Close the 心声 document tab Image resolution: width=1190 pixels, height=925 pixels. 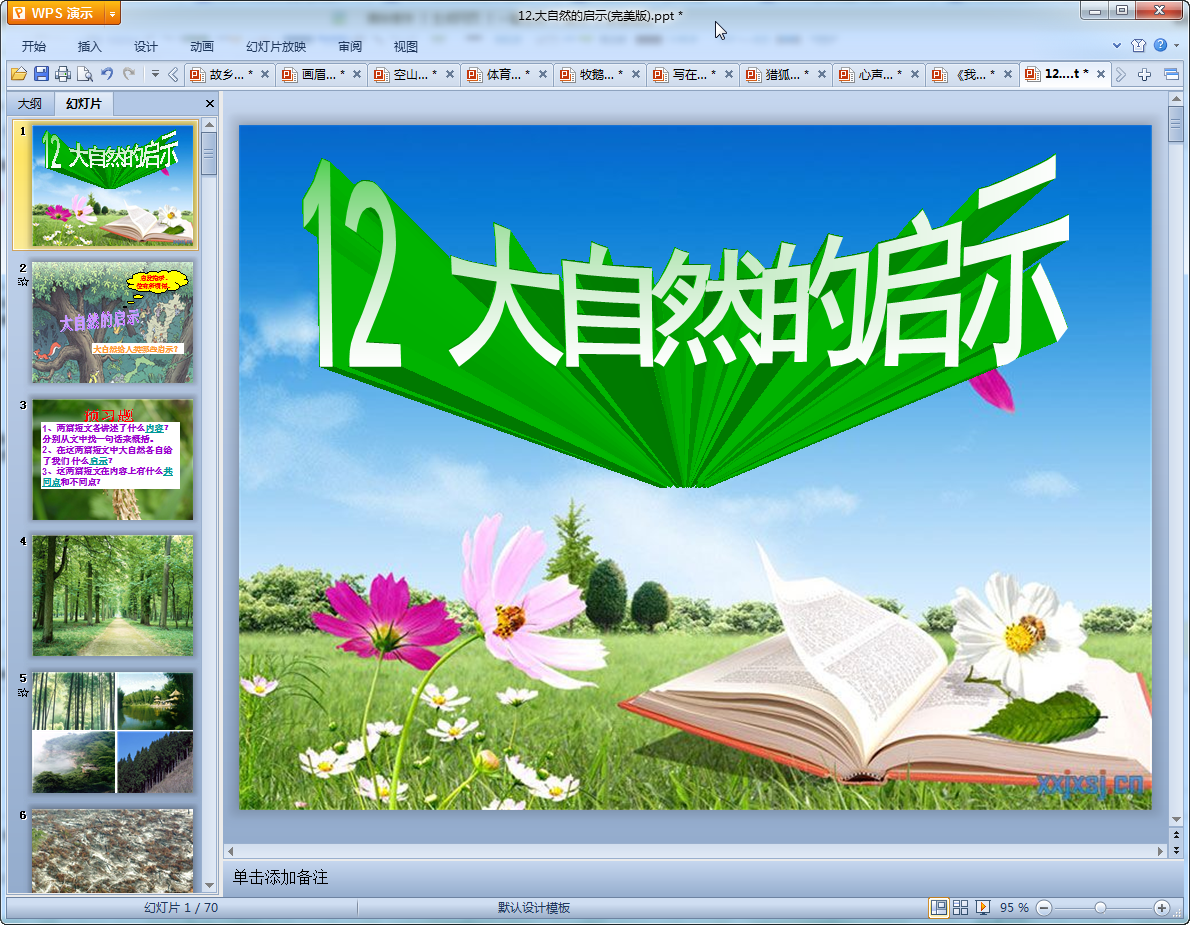click(915, 74)
